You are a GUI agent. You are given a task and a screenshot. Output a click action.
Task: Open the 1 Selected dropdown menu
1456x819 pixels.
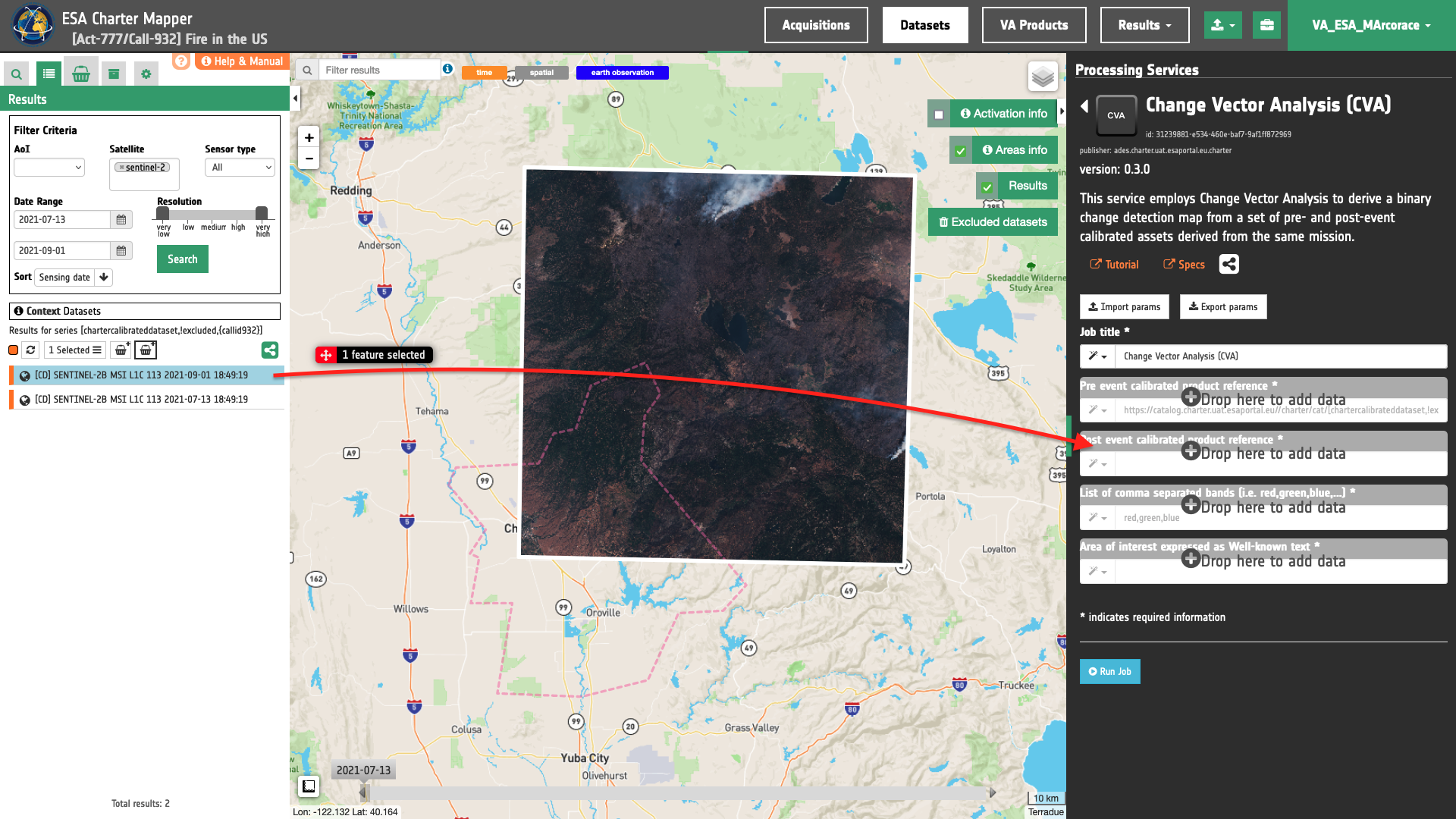pyautogui.click(x=75, y=350)
